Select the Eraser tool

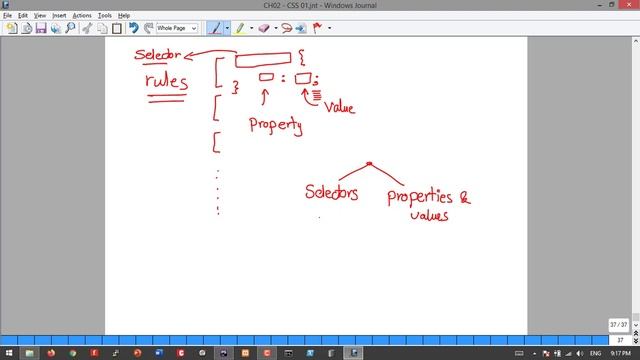264,28
